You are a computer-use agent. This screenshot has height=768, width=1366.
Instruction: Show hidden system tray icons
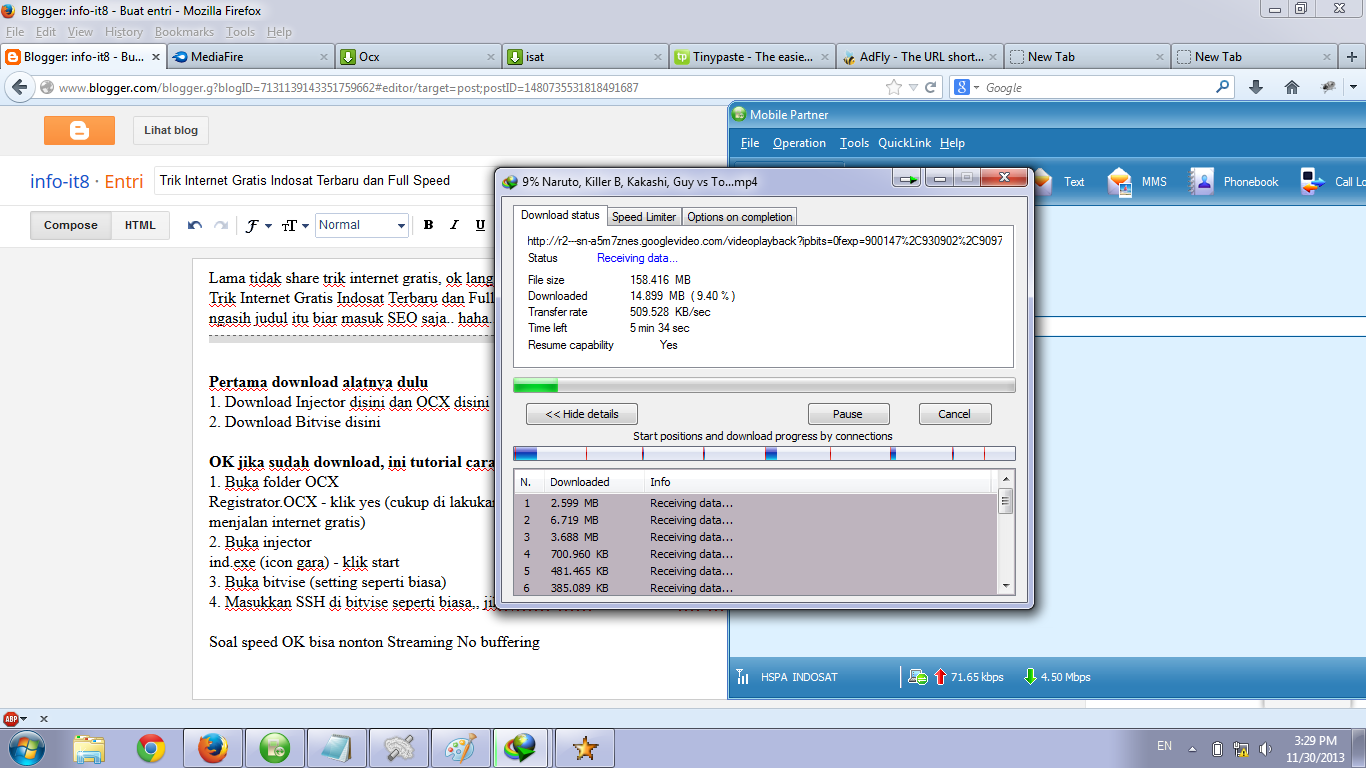coord(1191,748)
